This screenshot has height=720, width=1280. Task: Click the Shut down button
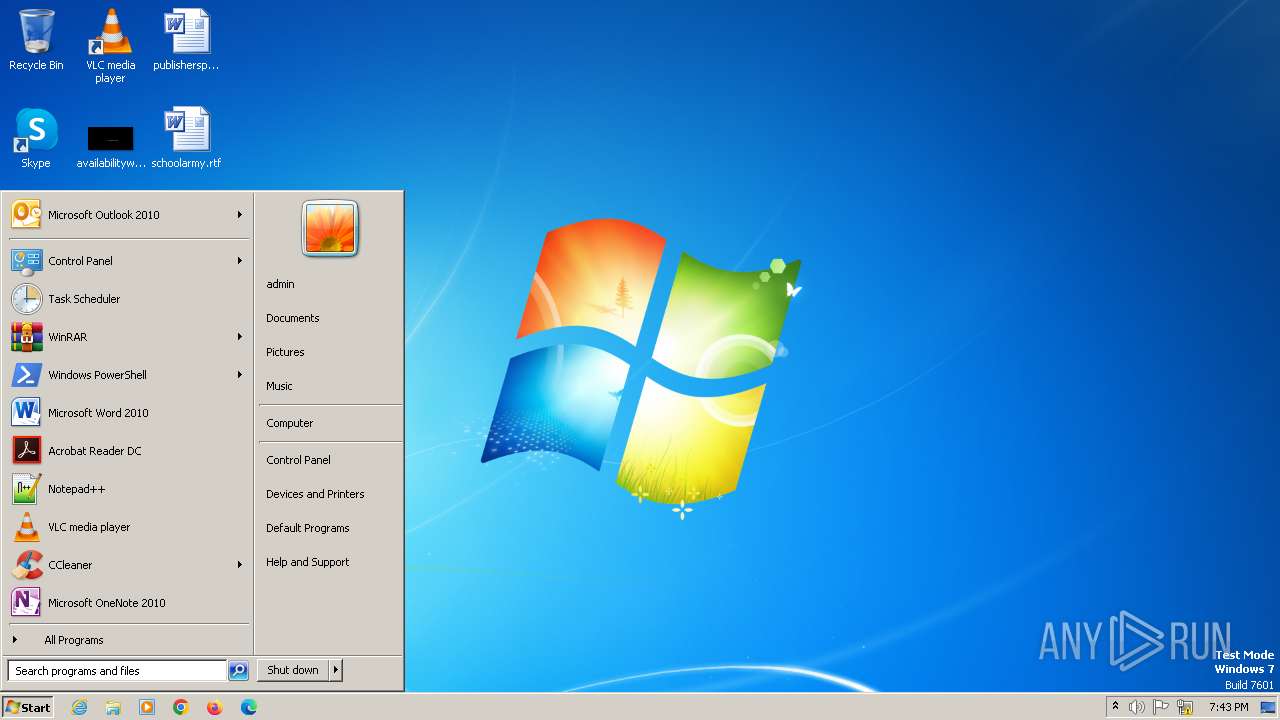click(x=293, y=670)
